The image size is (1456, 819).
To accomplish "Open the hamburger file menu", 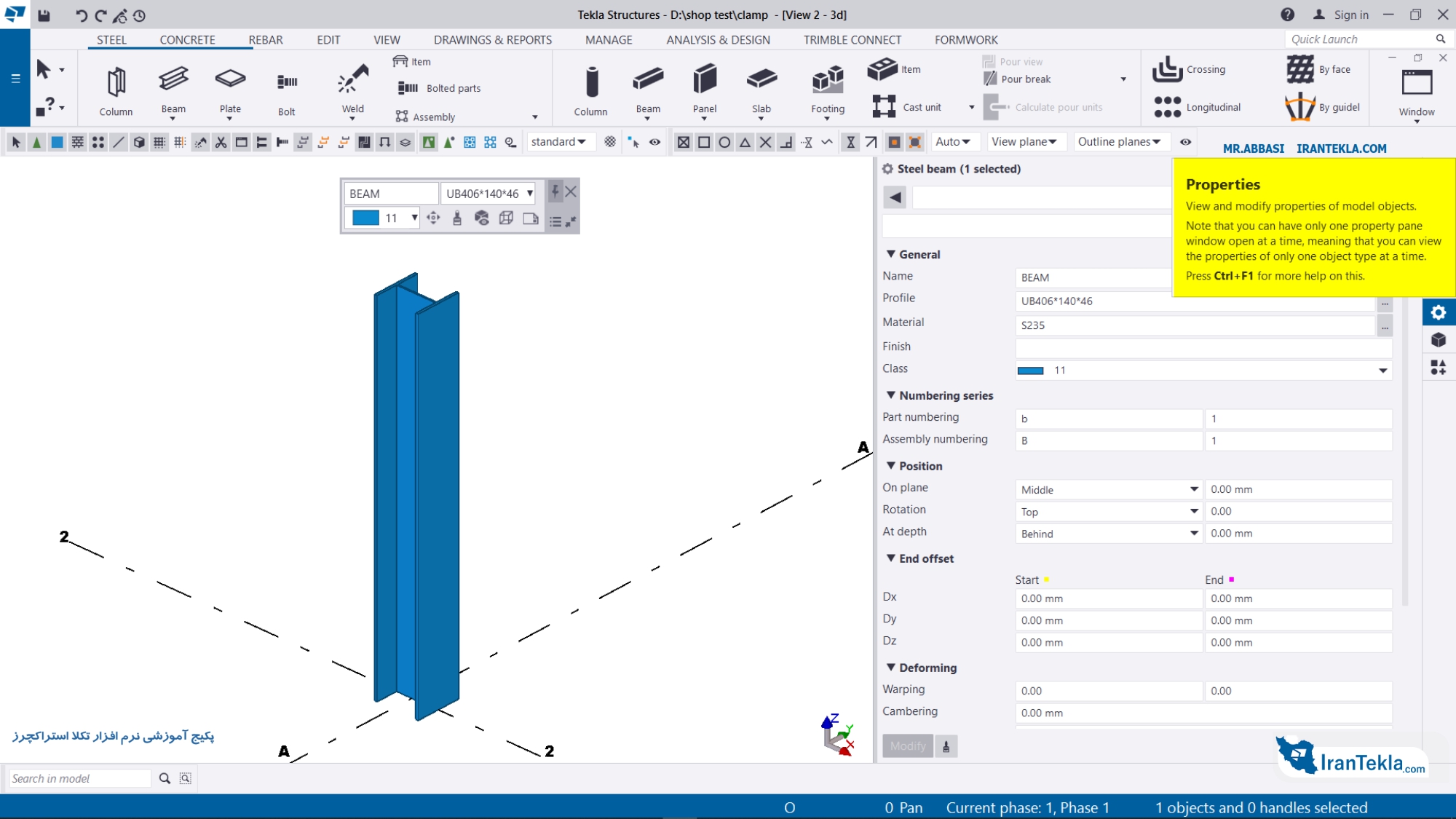I will tap(15, 78).
